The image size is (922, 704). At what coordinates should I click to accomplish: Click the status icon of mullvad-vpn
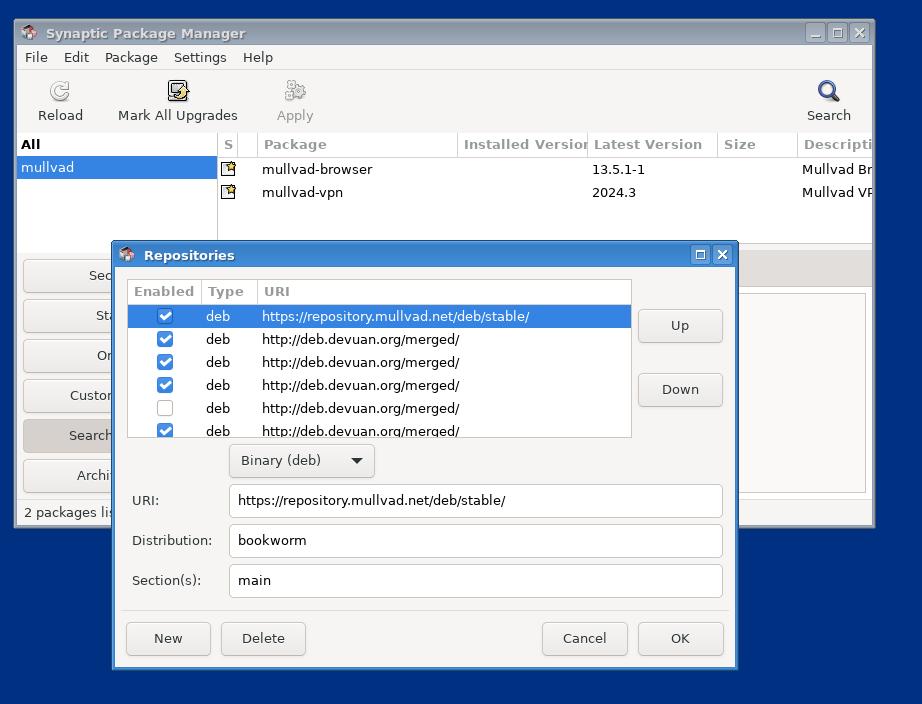point(228,192)
